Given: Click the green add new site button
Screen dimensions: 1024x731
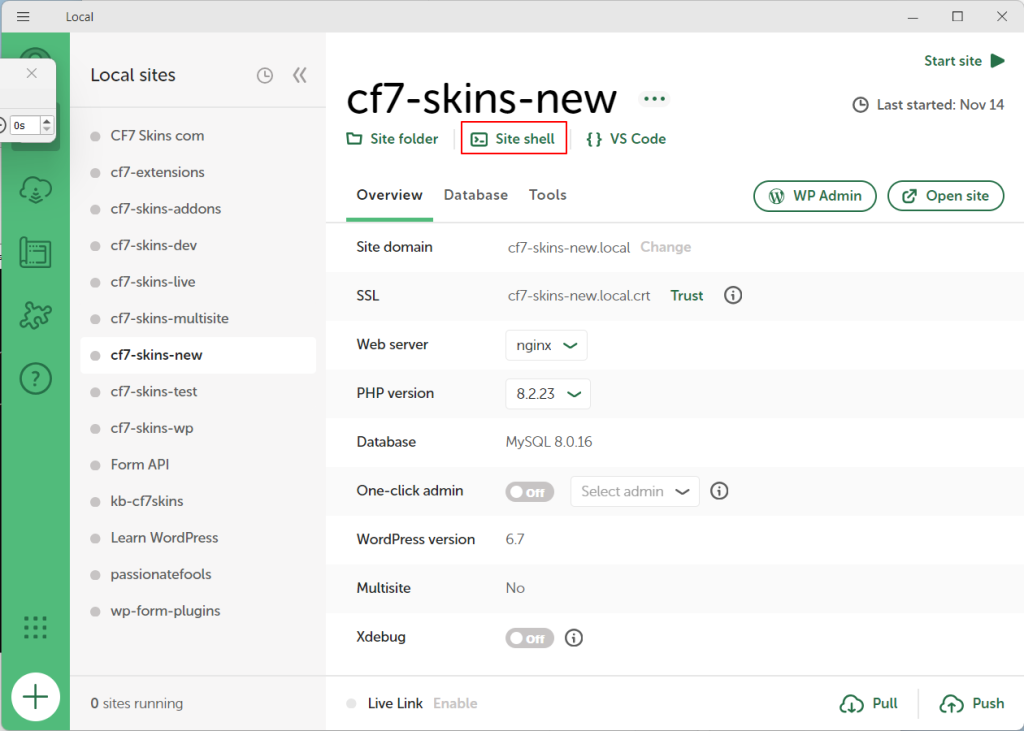Looking at the screenshot, I should click(35, 696).
